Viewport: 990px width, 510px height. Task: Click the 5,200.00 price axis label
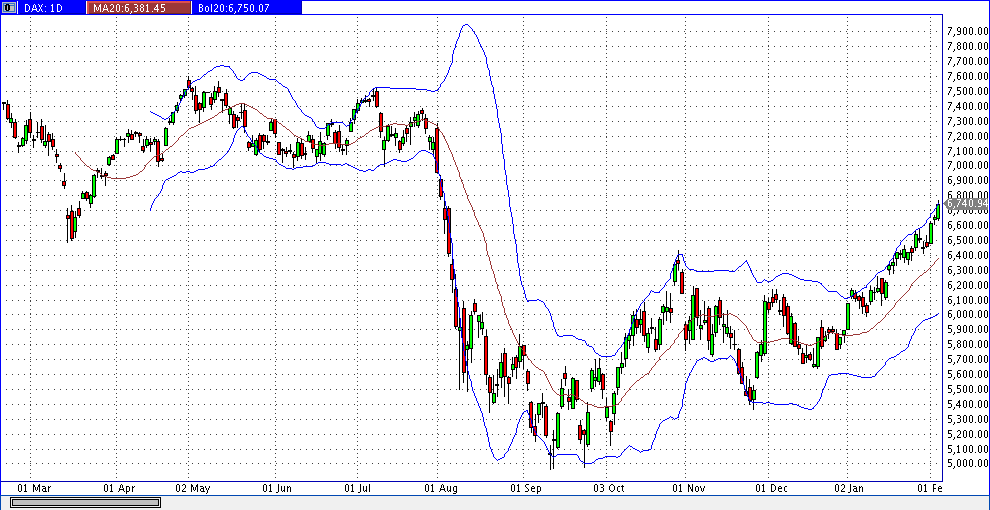coord(968,434)
